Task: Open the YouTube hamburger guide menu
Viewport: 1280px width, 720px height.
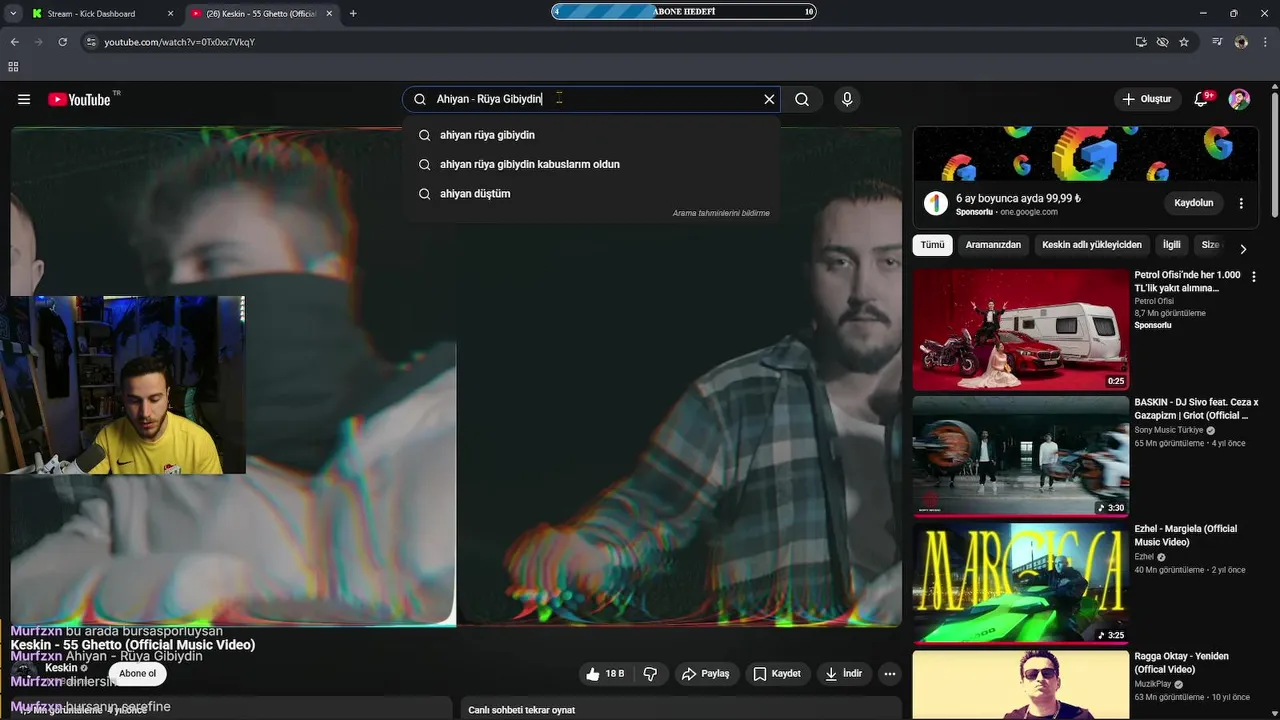Action: (x=24, y=99)
